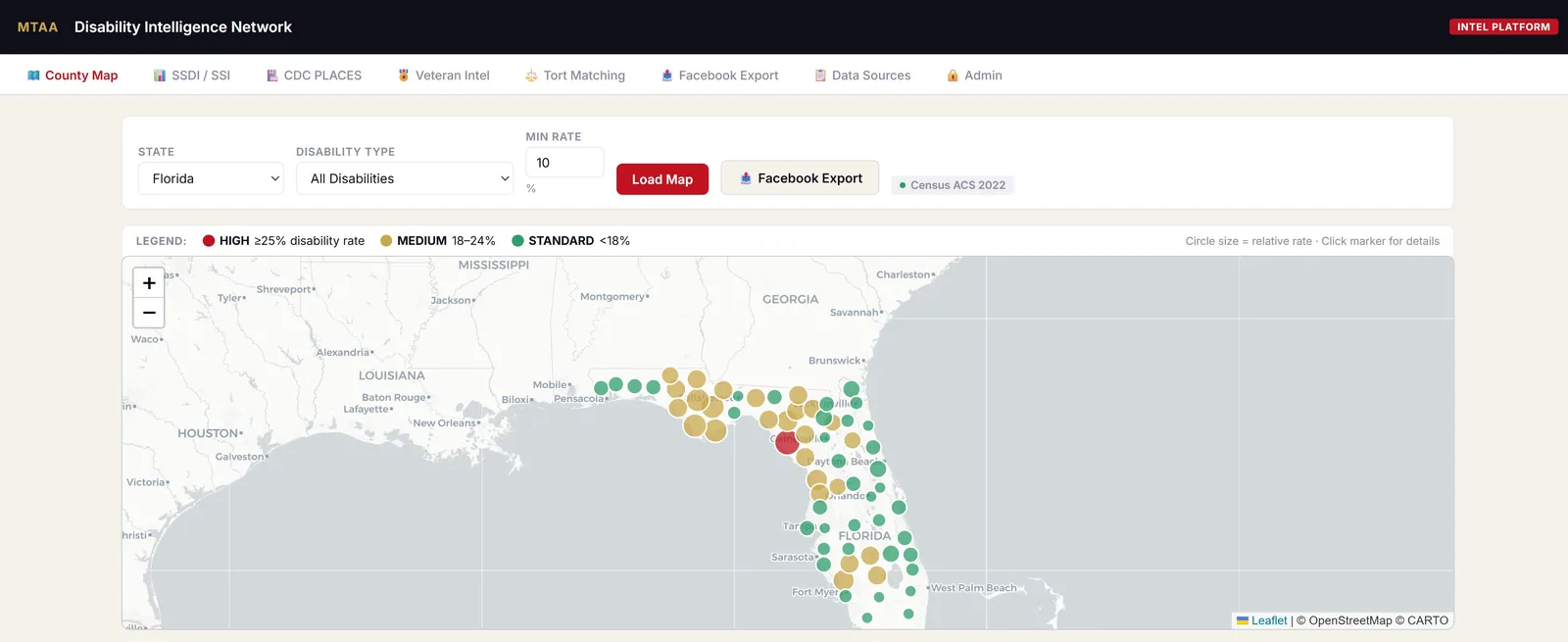Open the CDC PLACES tab

tap(314, 75)
